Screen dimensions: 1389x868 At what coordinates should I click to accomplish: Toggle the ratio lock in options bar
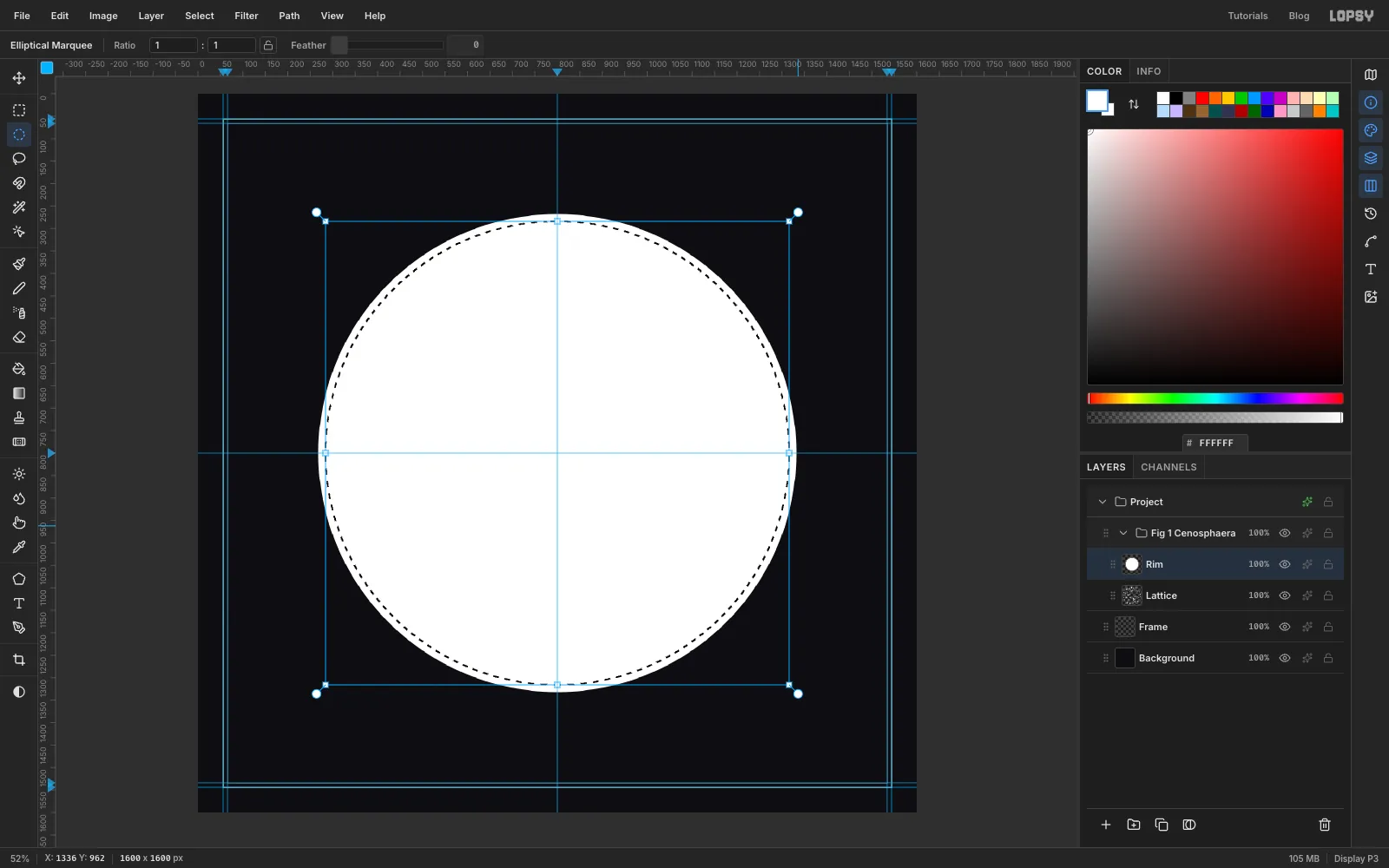pos(268,45)
